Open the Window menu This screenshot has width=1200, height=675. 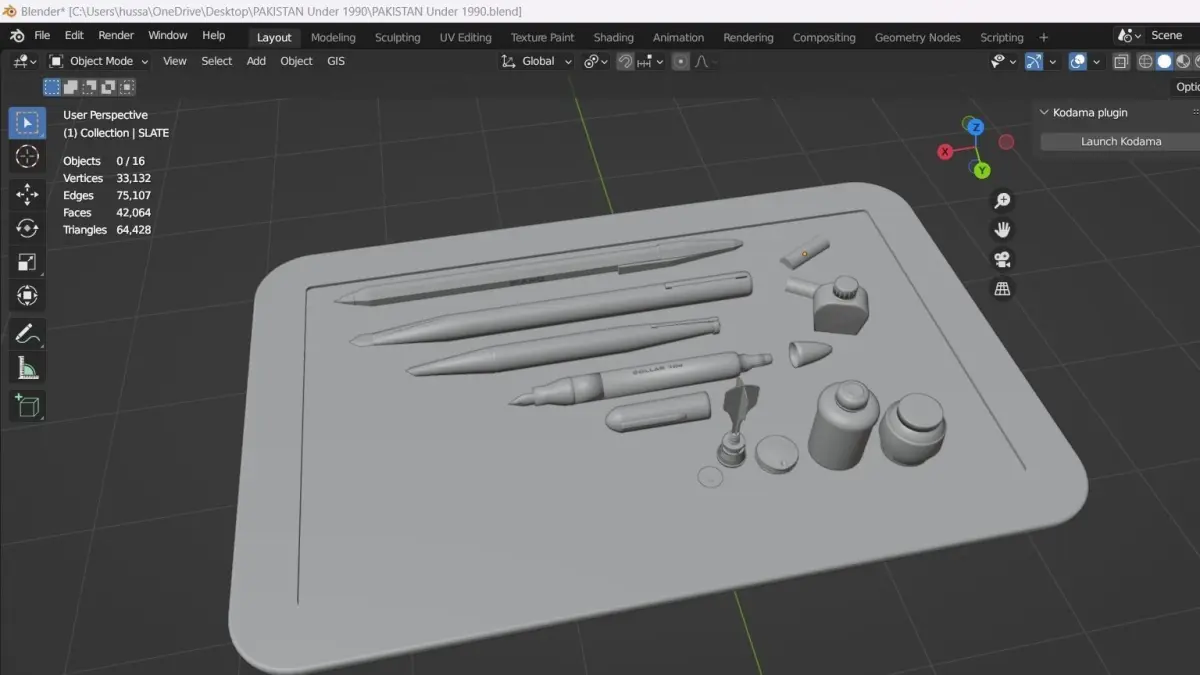click(168, 36)
